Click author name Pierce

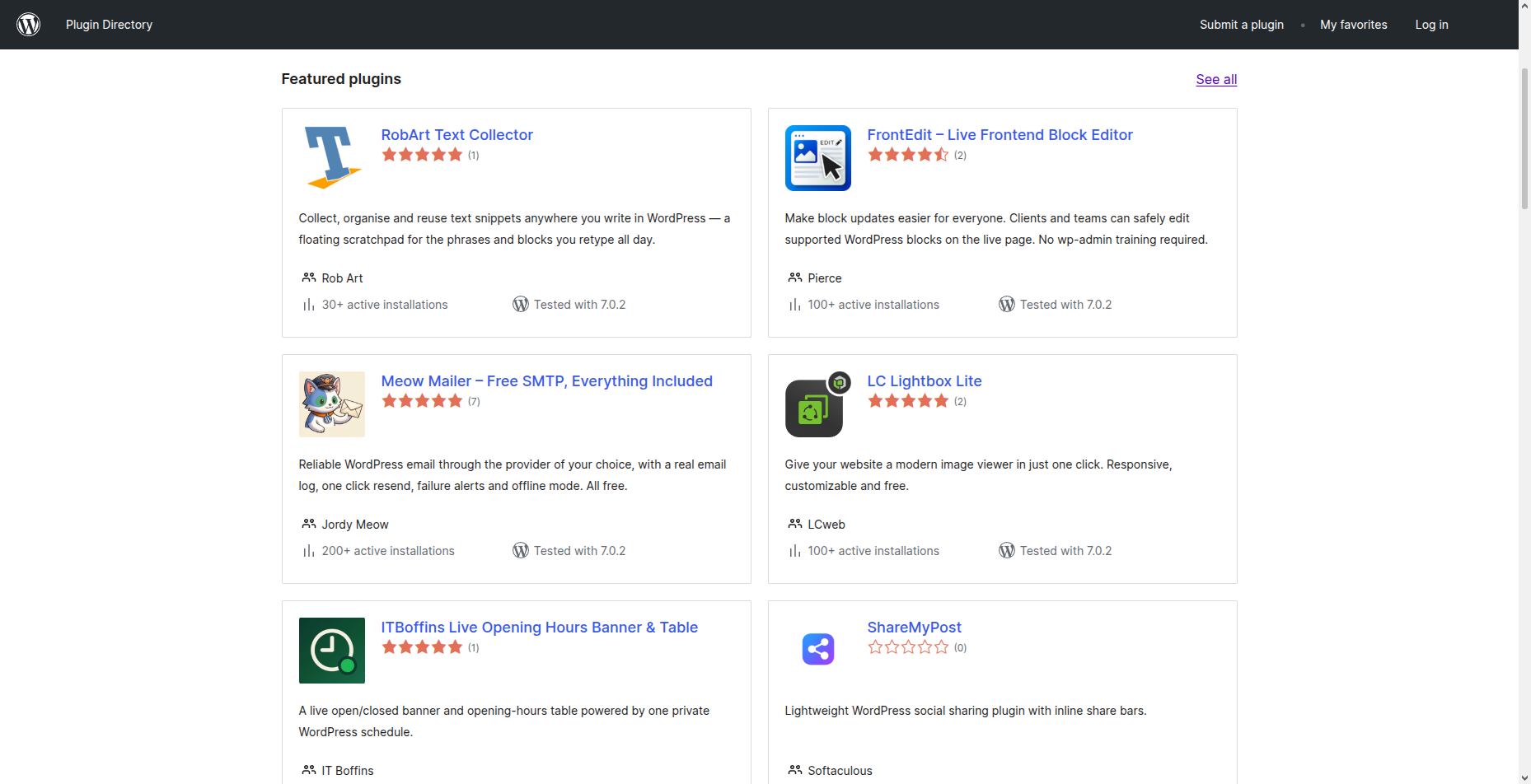pyautogui.click(x=825, y=278)
